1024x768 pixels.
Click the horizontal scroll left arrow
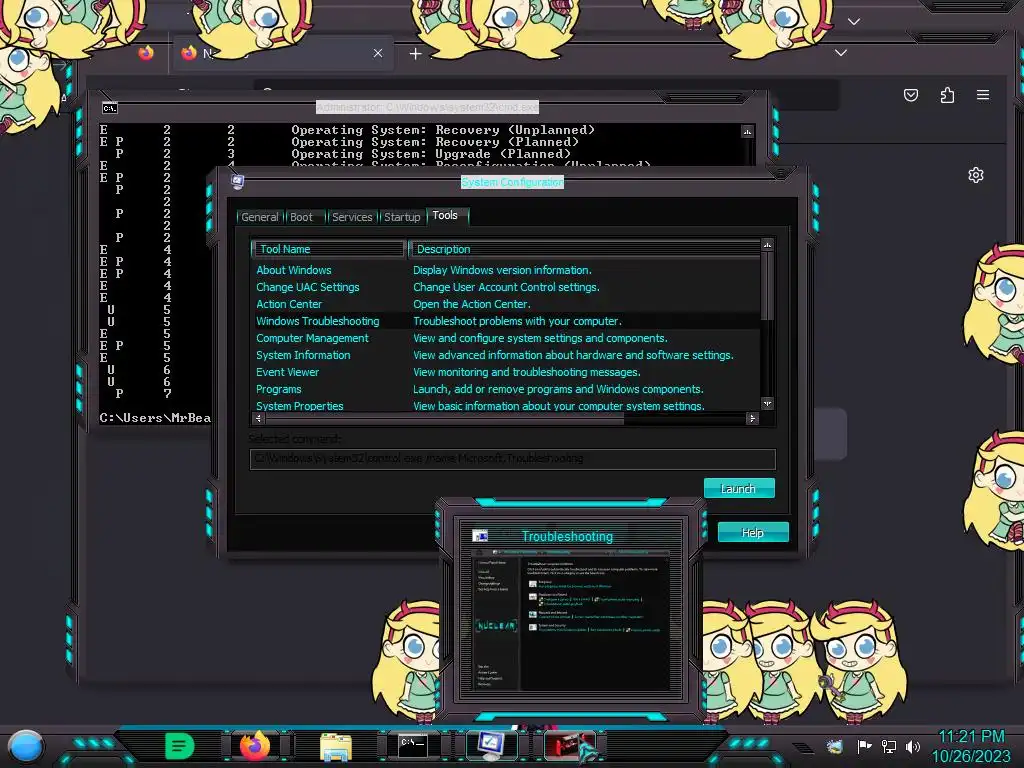259,418
